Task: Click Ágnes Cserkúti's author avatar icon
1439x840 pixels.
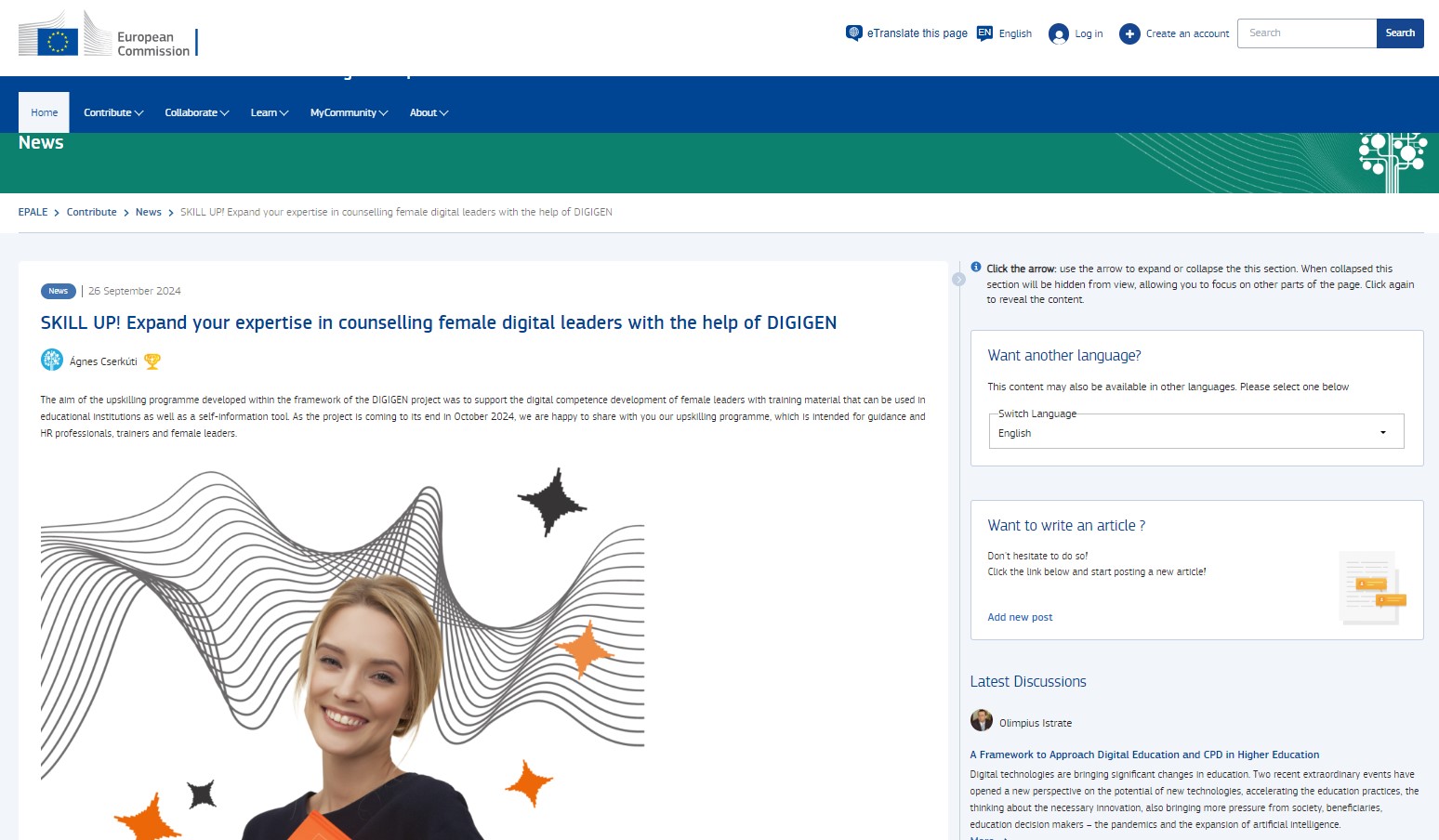Action: pos(52,360)
